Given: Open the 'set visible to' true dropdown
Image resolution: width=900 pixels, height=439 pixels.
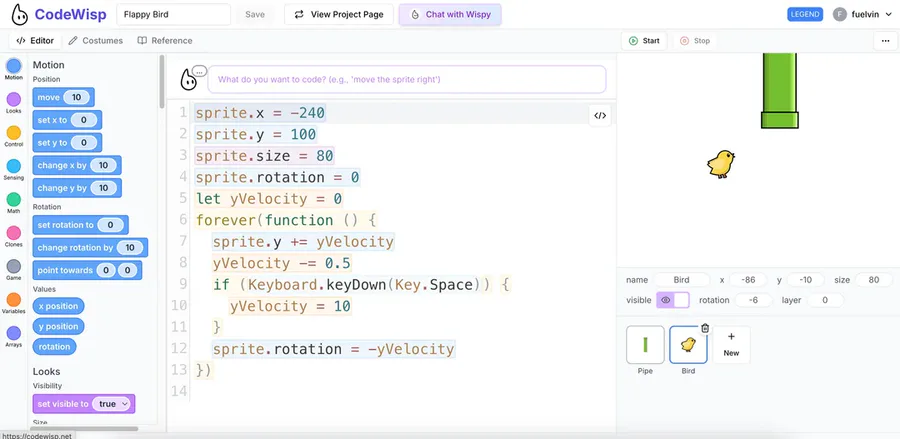Looking at the screenshot, I should coord(113,404).
